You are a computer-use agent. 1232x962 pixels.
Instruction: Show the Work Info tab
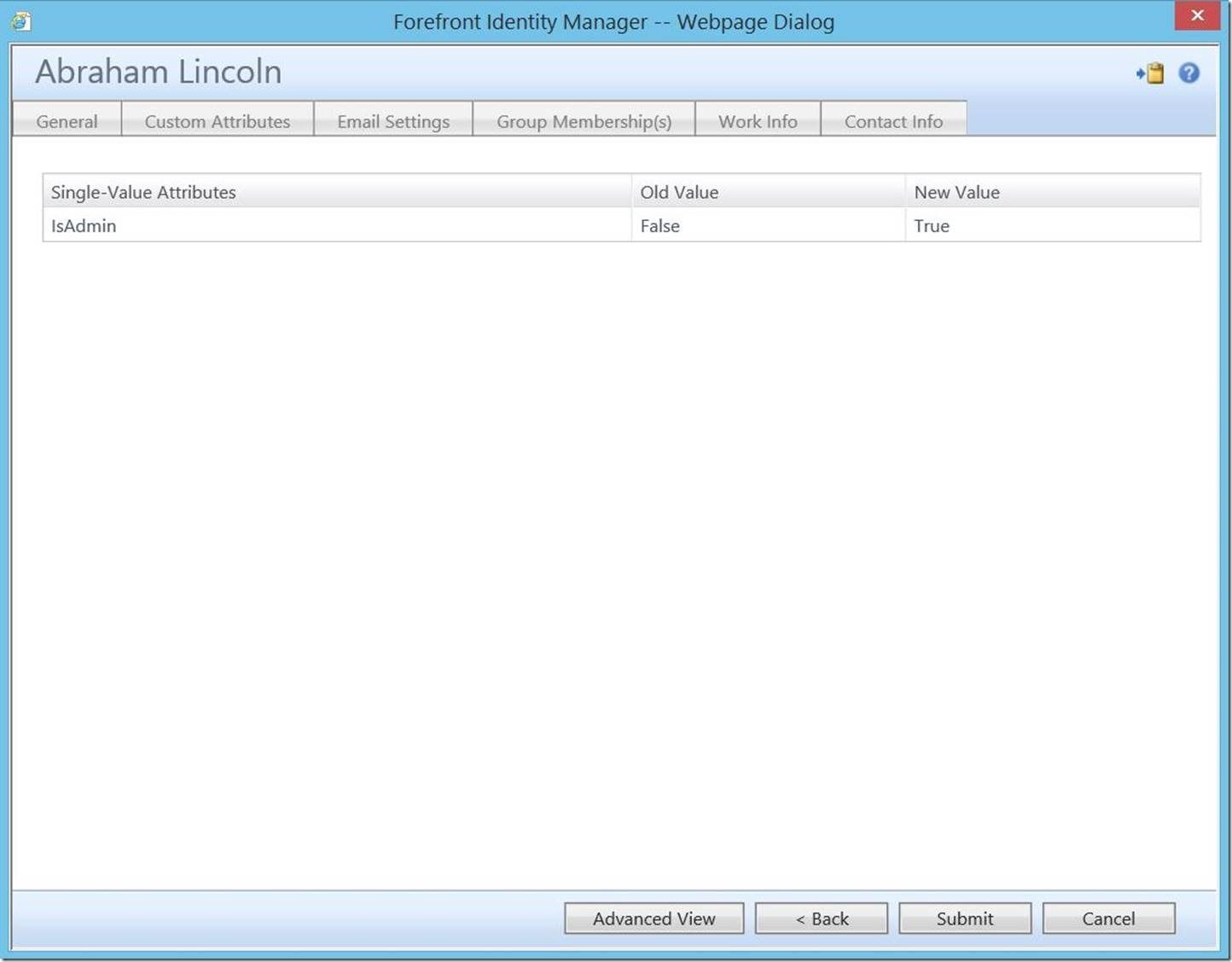tap(758, 121)
